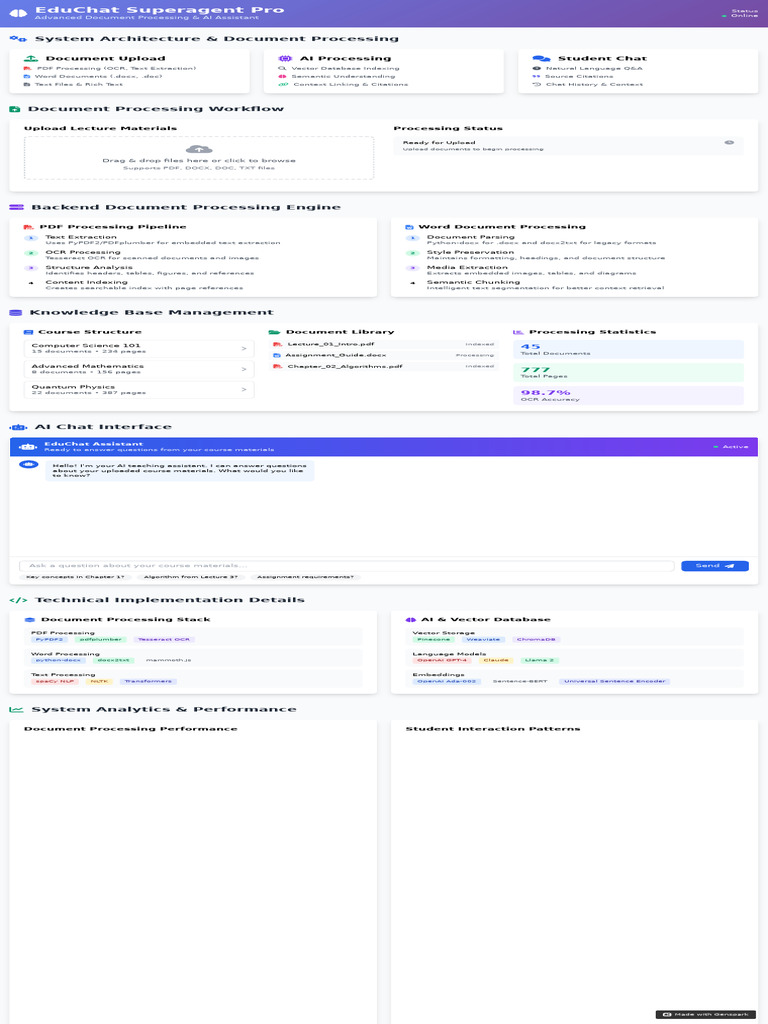Click the Student Chat bubbles icon
The height and width of the screenshot is (1024, 768).
pyautogui.click(x=541, y=58)
